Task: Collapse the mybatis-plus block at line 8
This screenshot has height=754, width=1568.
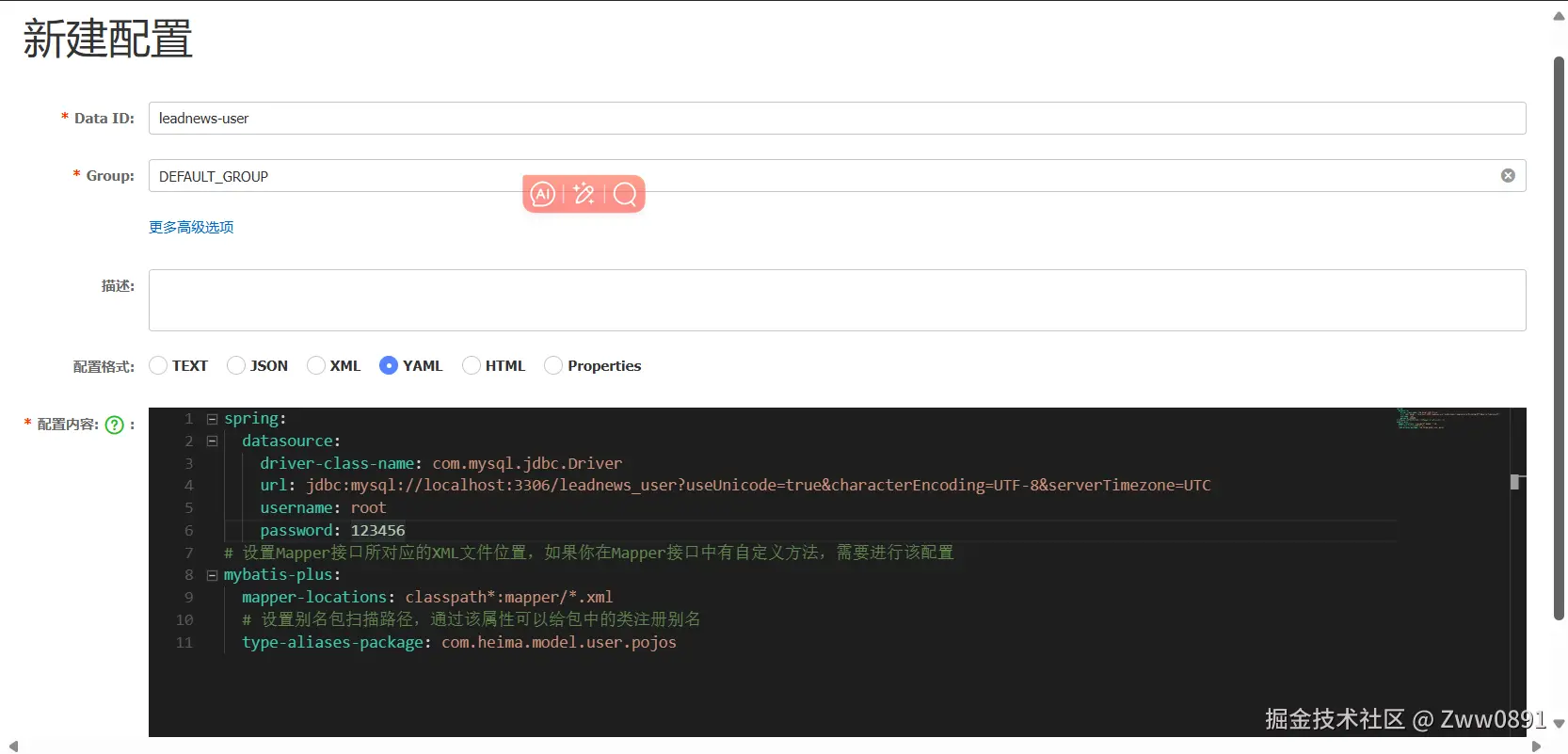Action: (x=212, y=575)
